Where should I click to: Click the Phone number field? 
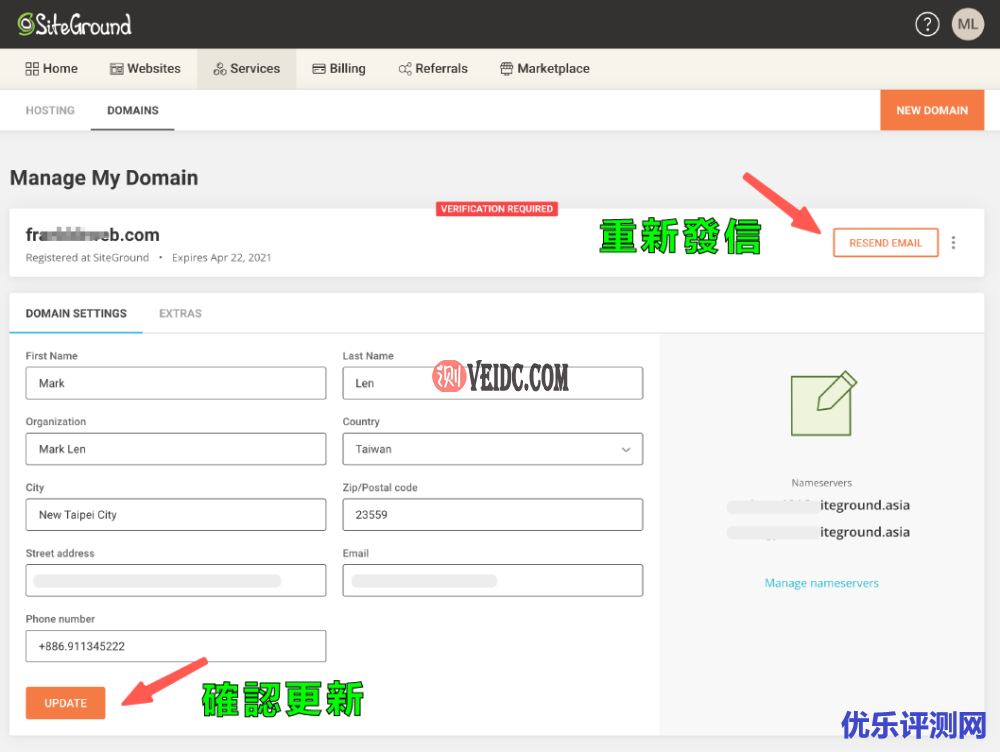point(175,645)
